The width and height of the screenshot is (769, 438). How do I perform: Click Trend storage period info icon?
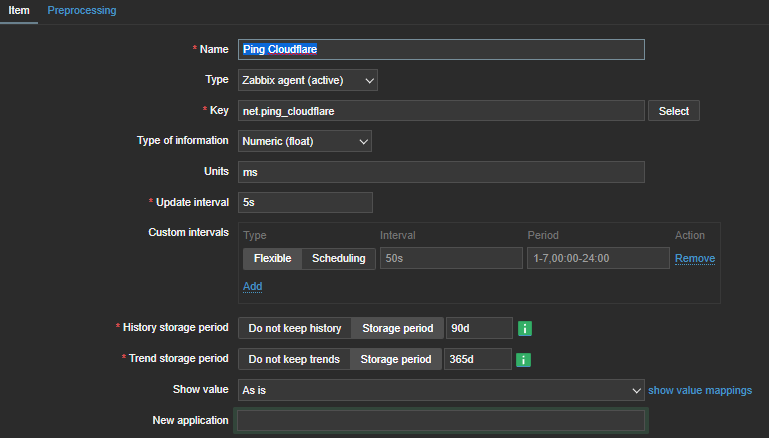coord(525,360)
